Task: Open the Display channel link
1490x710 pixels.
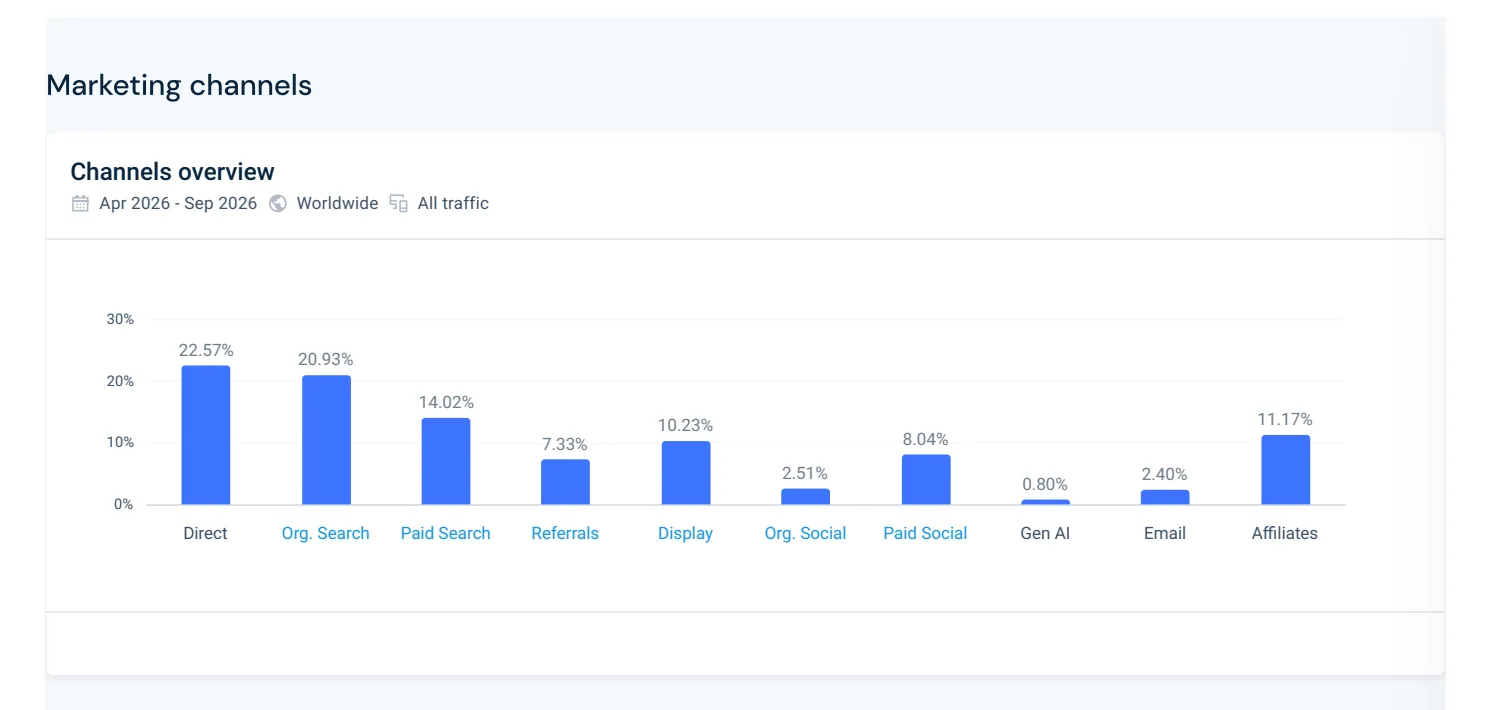Action: [686, 533]
